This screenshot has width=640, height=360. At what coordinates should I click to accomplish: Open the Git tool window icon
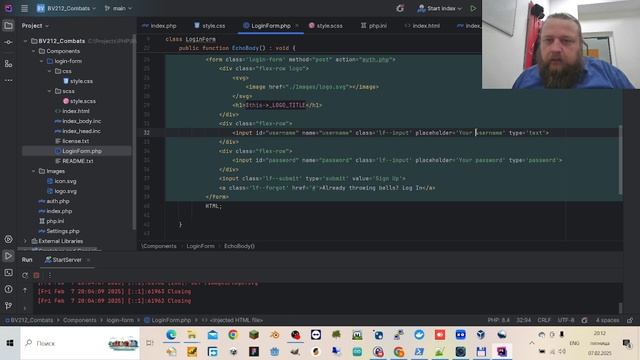tap(8, 305)
